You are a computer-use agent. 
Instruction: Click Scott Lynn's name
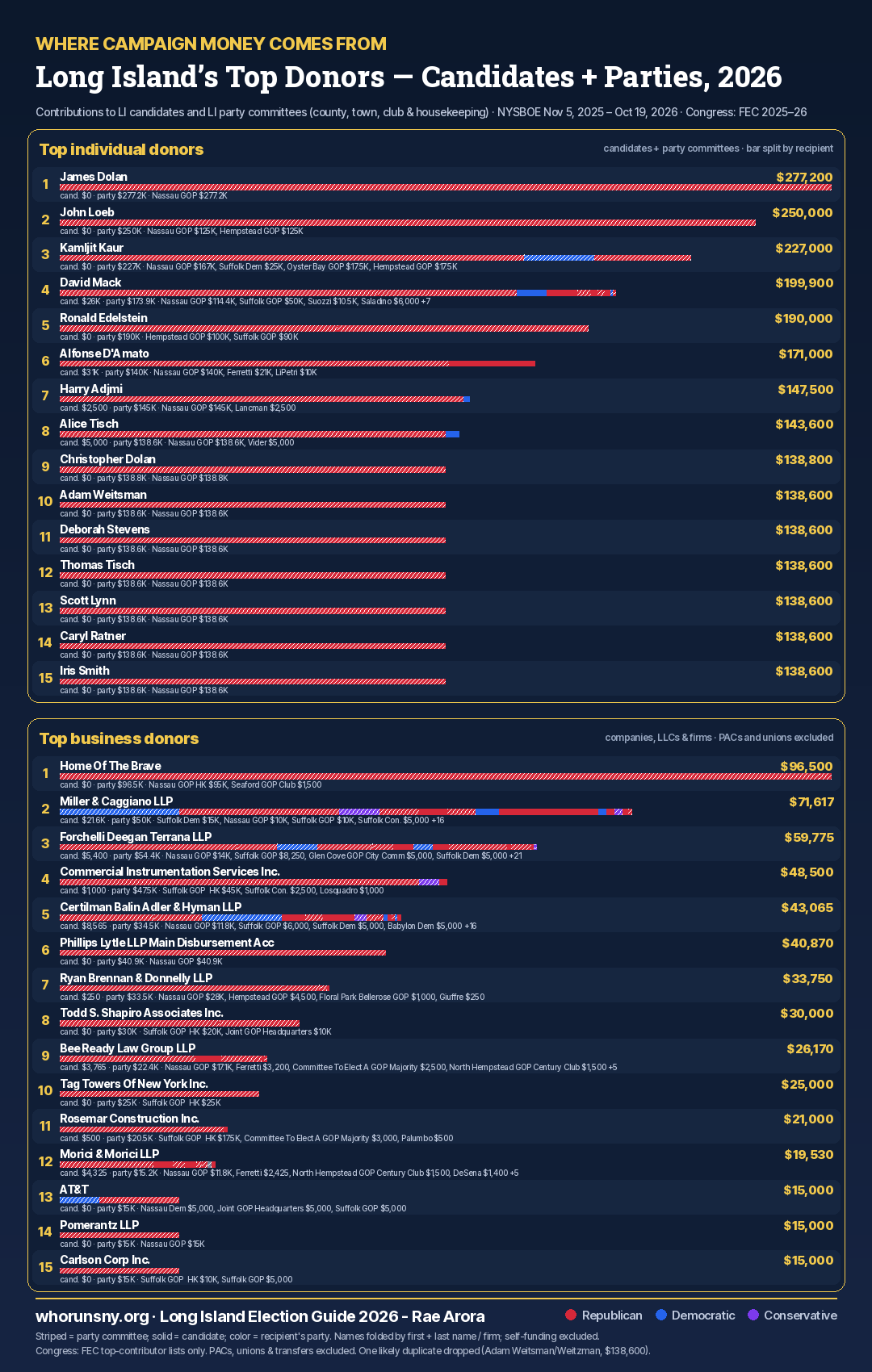(x=88, y=600)
